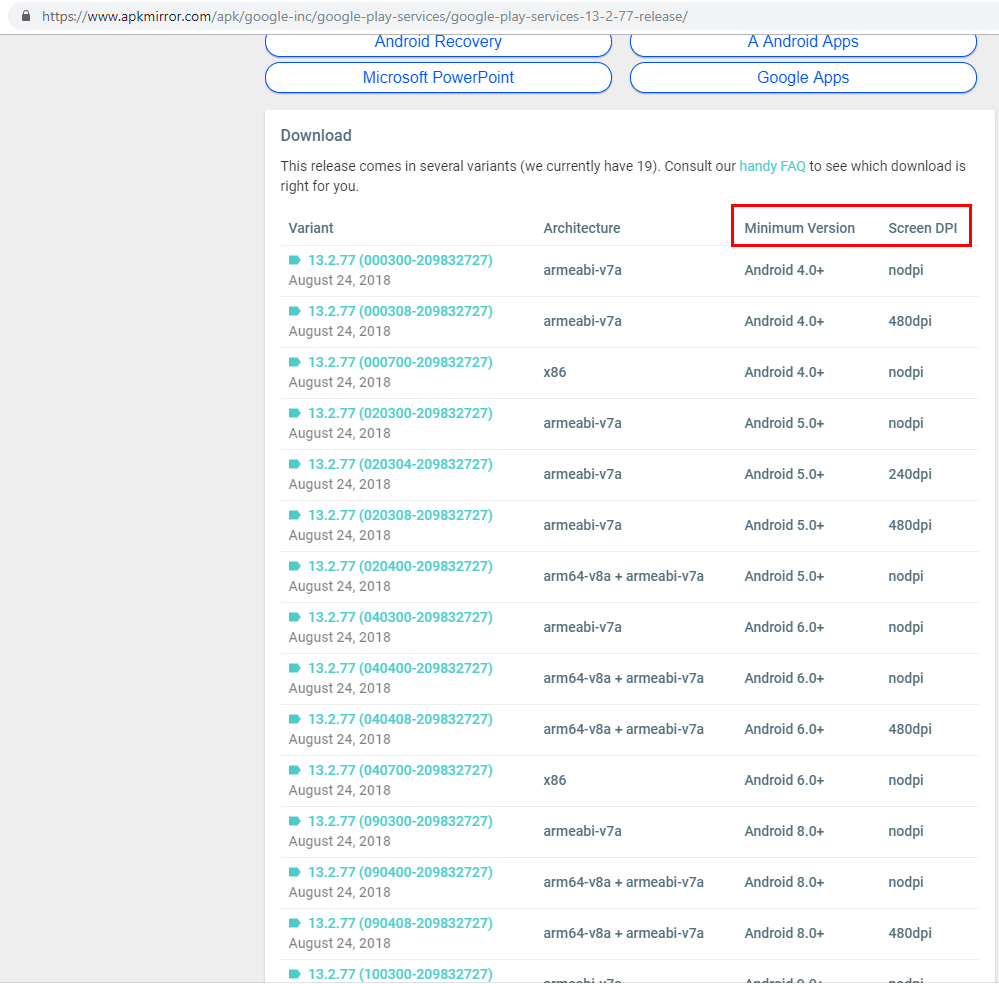Viewport: 999px width, 984px height.
Task: Click the padlock icon in address bar
Action: 26,16
